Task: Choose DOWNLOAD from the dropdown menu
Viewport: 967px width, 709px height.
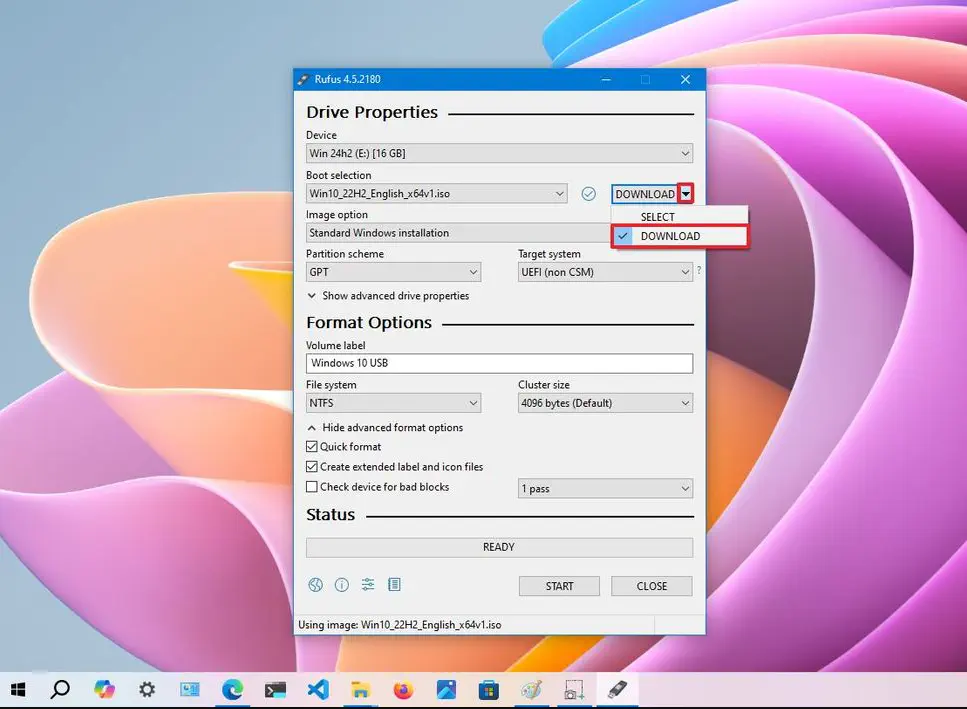Action: click(x=670, y=236)
